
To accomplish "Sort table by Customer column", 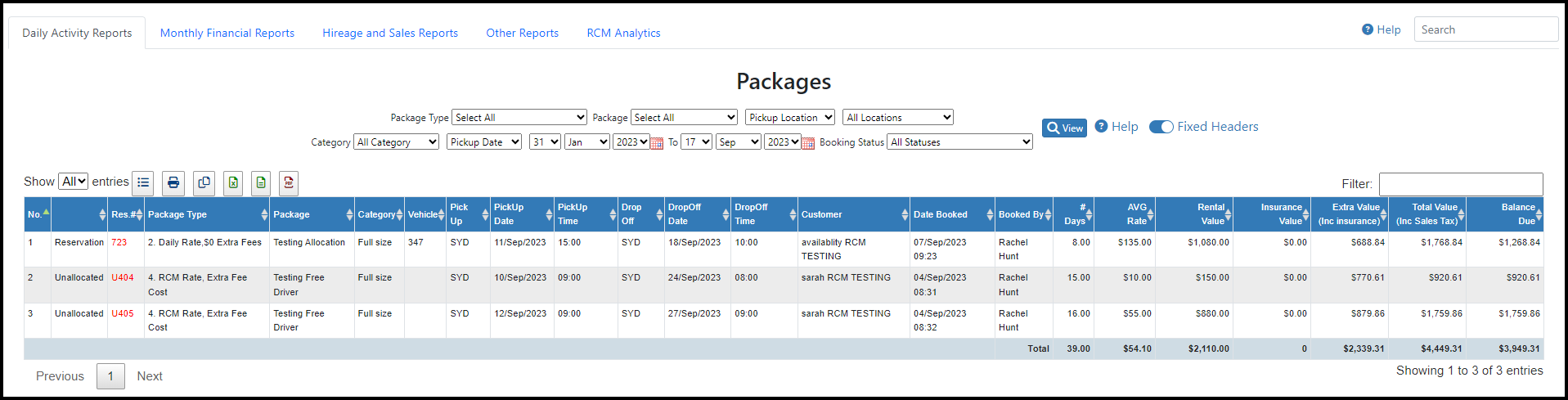I will pyautogui.click(x=854, y=214).
